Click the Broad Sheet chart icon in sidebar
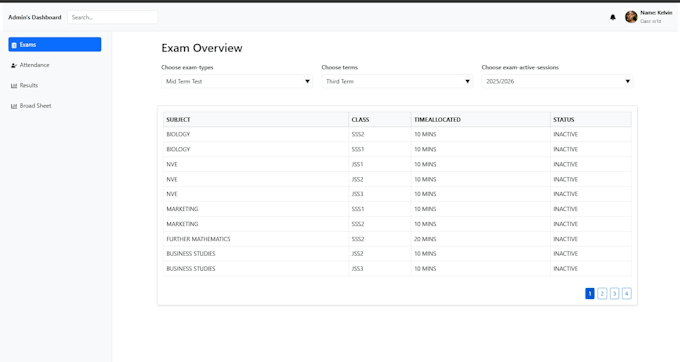The image size is (680, 362). (x=14, y=106)
